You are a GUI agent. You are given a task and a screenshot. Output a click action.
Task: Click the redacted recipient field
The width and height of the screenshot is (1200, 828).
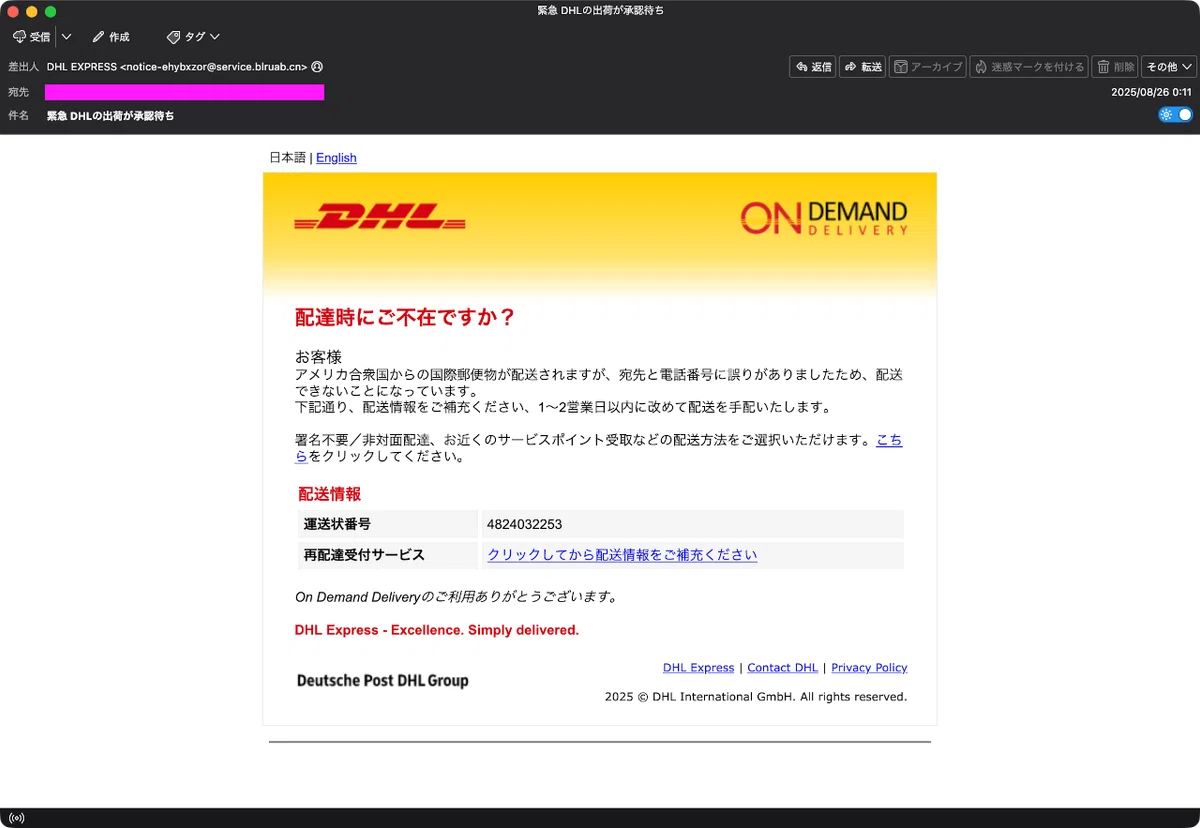(184, 92)
